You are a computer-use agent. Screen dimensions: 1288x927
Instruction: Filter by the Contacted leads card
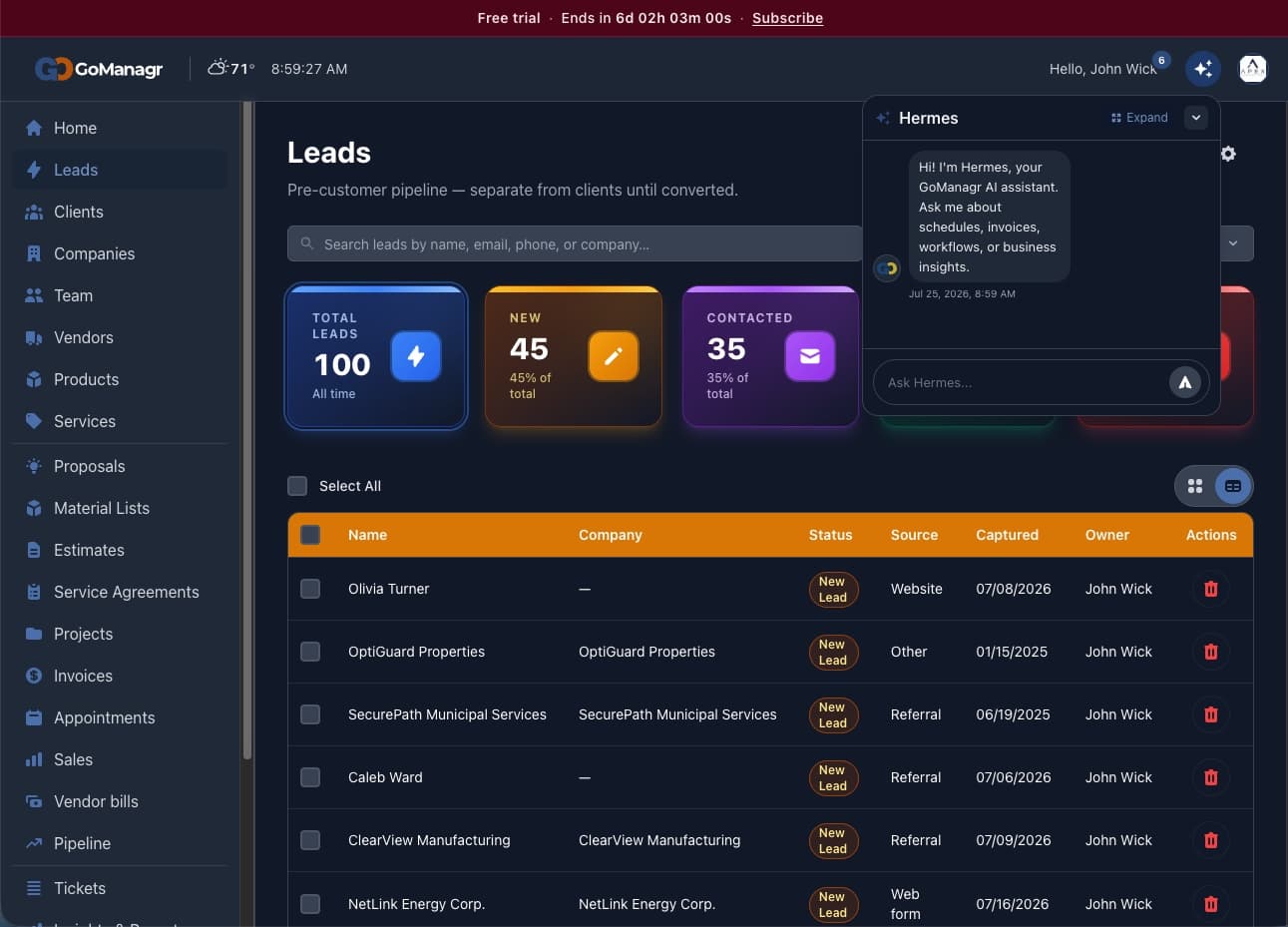(x=770, y=356)
